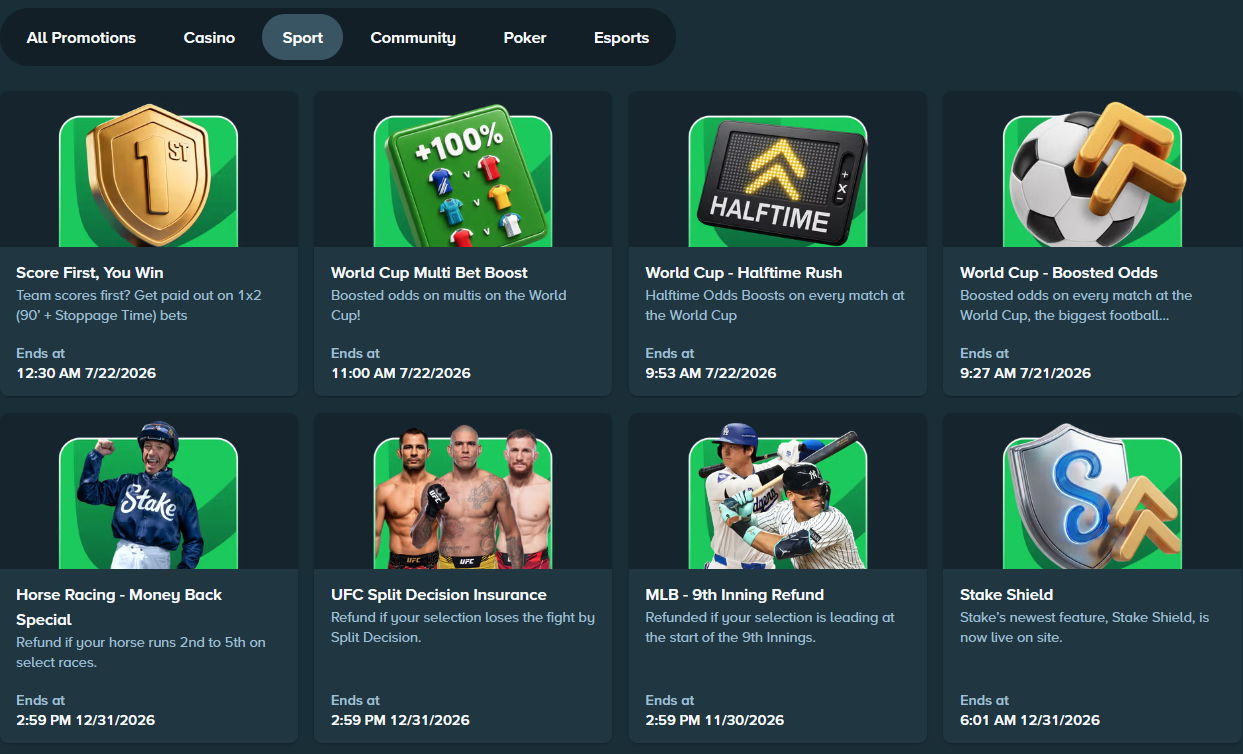
Task: Click end date 12:30 AM 7/22/2026
Action: (86, 374)
